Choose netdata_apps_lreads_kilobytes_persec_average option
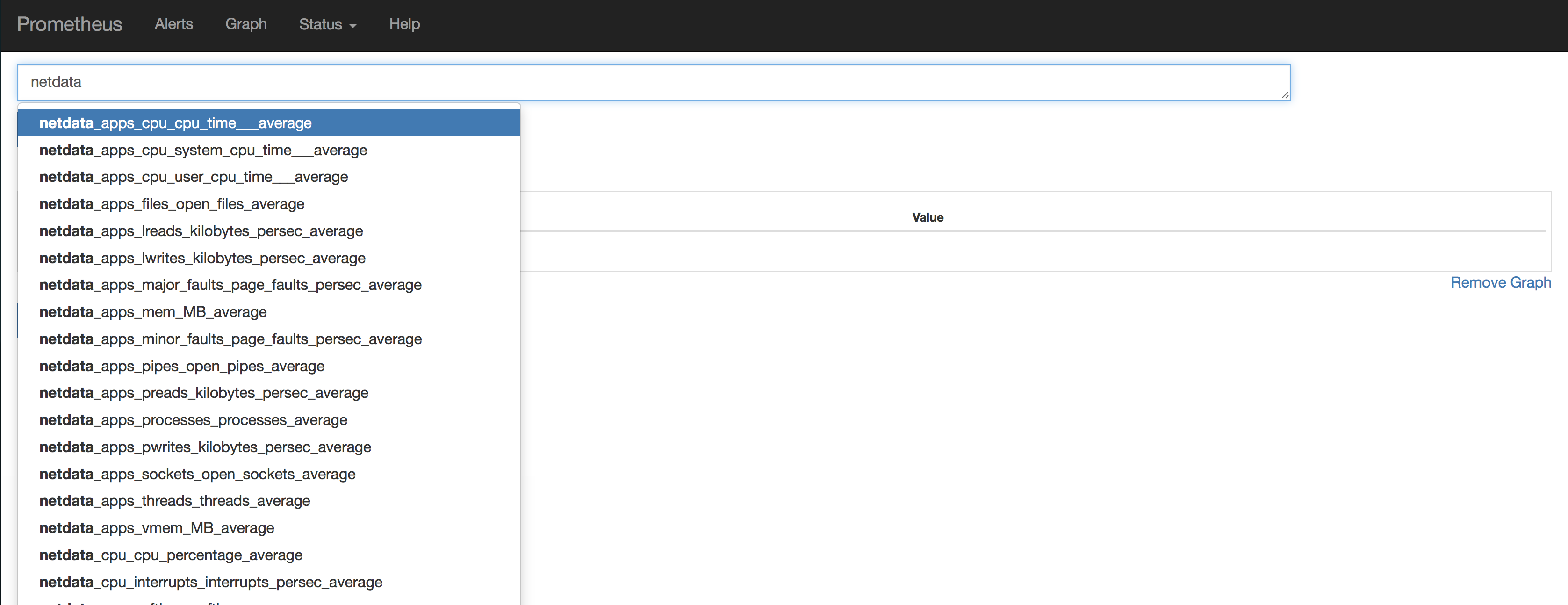Screen dimensions: 1568x605 point(201,231)
